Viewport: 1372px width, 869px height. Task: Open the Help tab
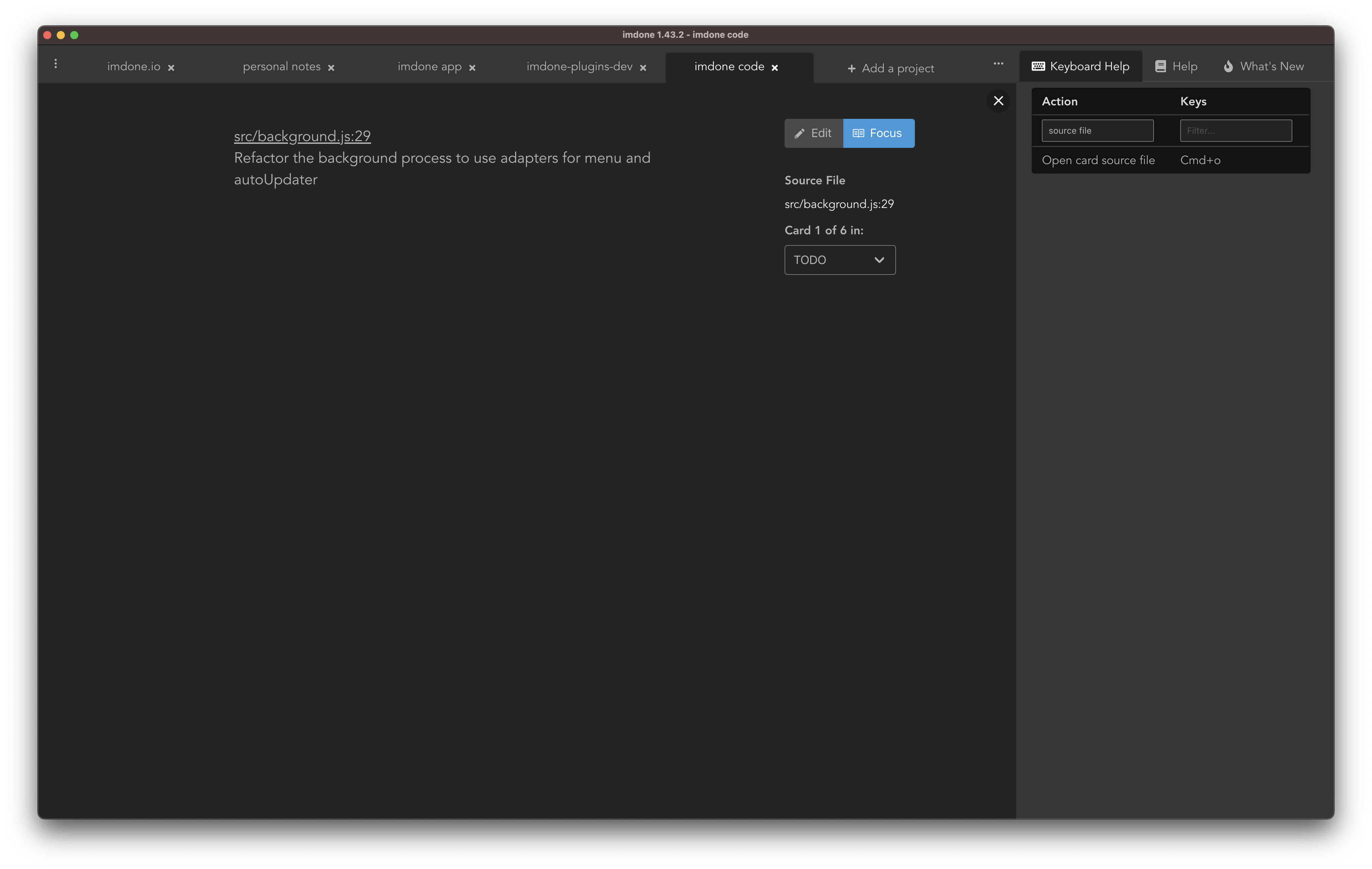coord(1177,67)
